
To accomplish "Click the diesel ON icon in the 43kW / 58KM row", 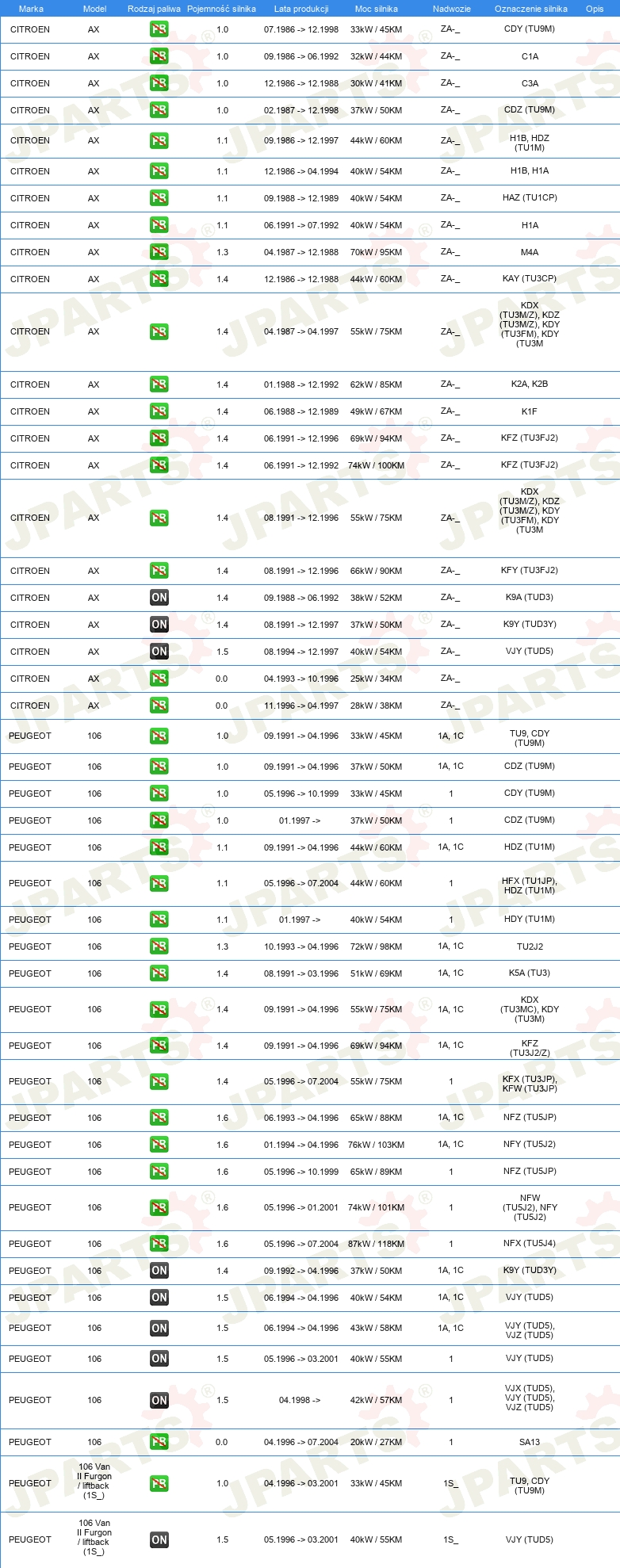I will coord(159,1329).
